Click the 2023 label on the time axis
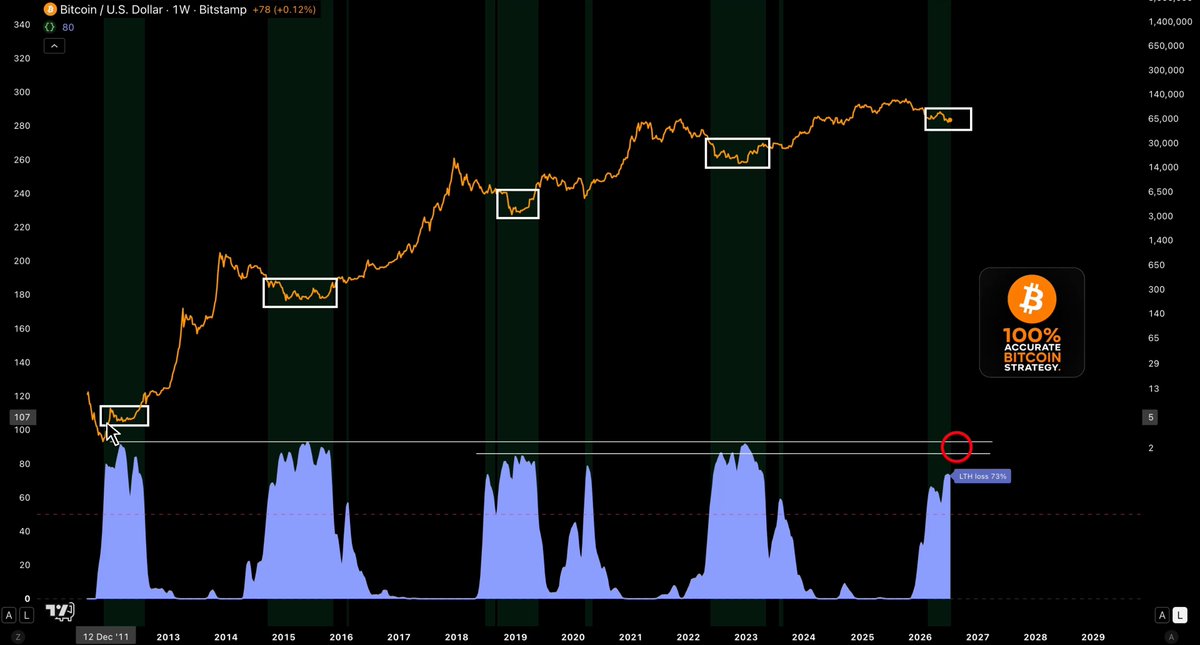Screen dimensions: 1200x645 [x=747, y=636]
